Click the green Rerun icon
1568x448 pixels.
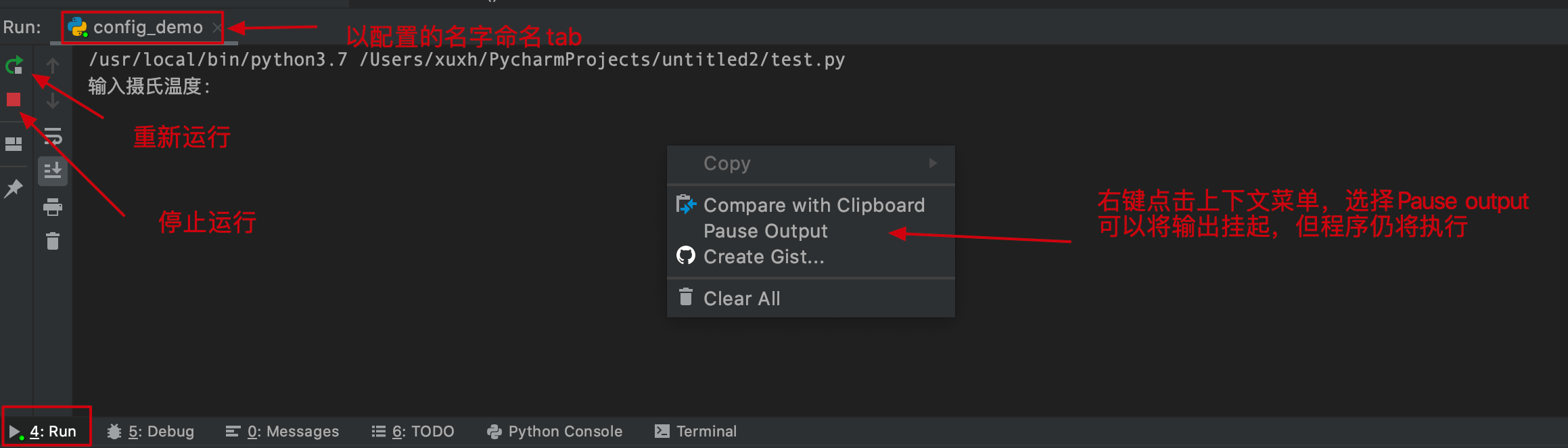point(14,66)
